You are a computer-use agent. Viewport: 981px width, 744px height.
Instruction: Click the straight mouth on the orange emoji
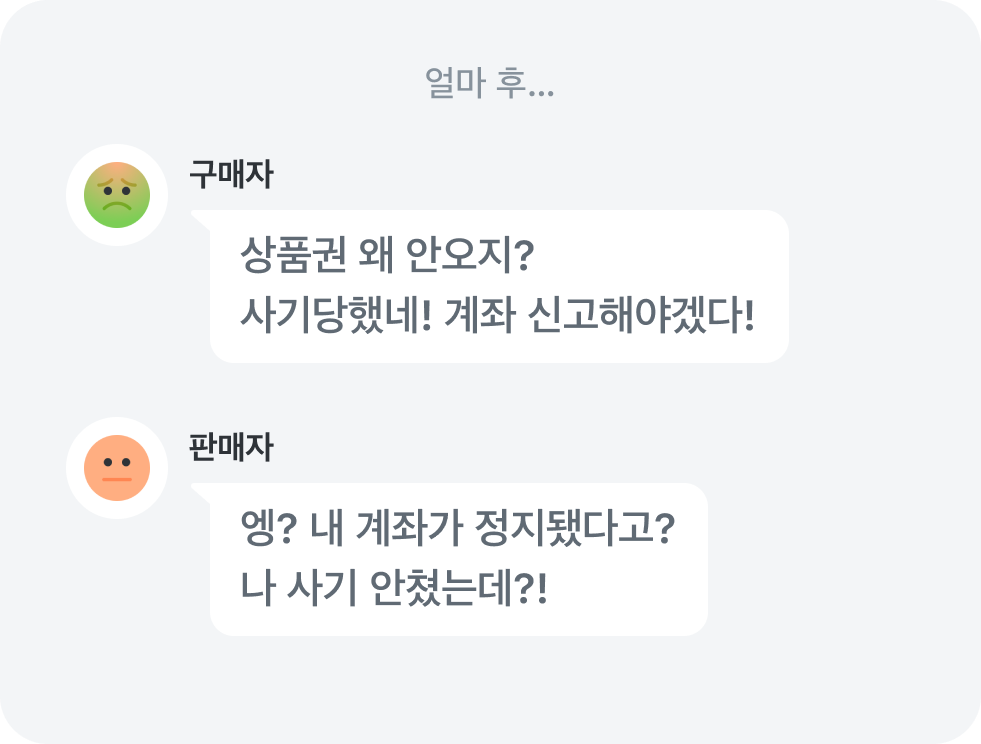(116, 479)
